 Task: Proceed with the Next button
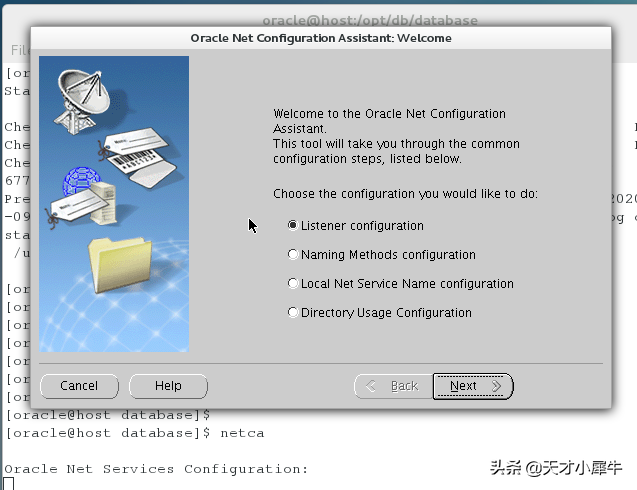tap(473, 386)
